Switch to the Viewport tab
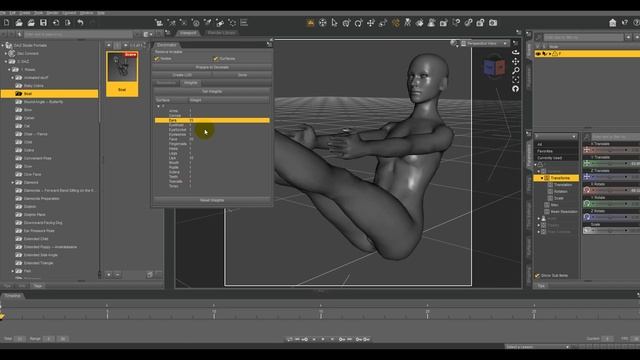The width and height of the screenshot is (640, 360). [188, 33]
